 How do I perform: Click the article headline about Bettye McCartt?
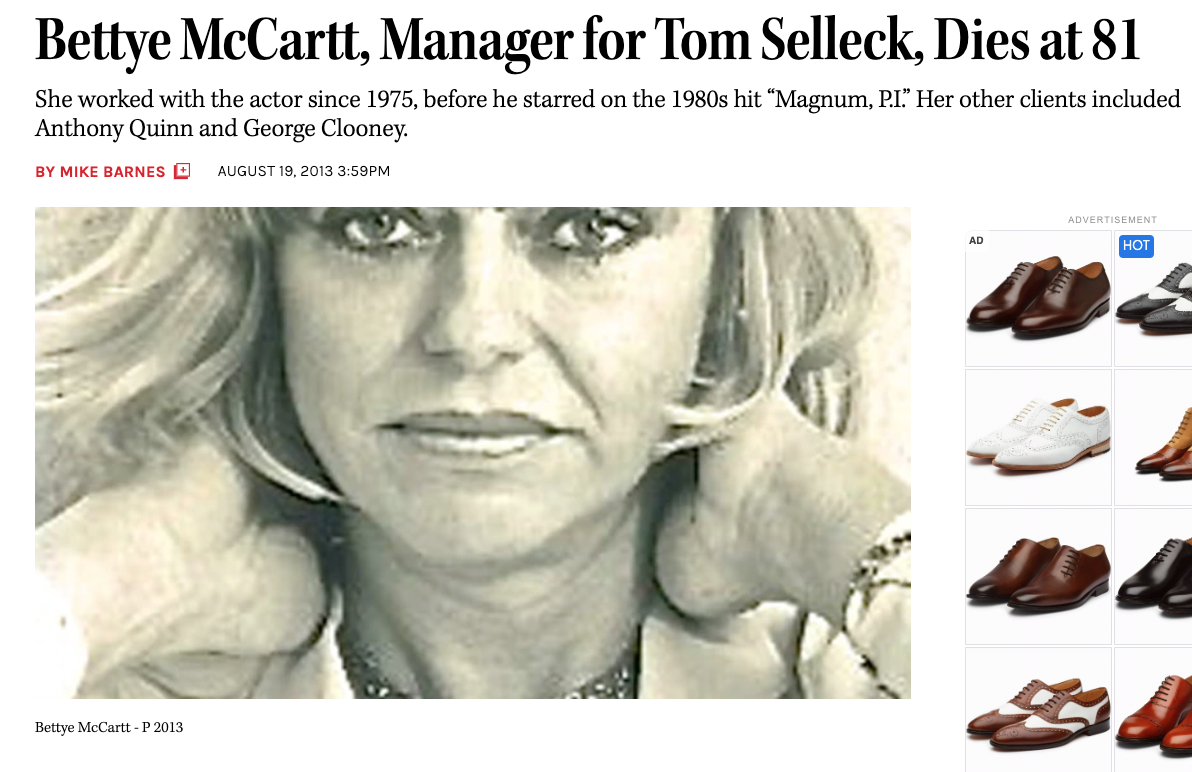[x=587, y=39]
